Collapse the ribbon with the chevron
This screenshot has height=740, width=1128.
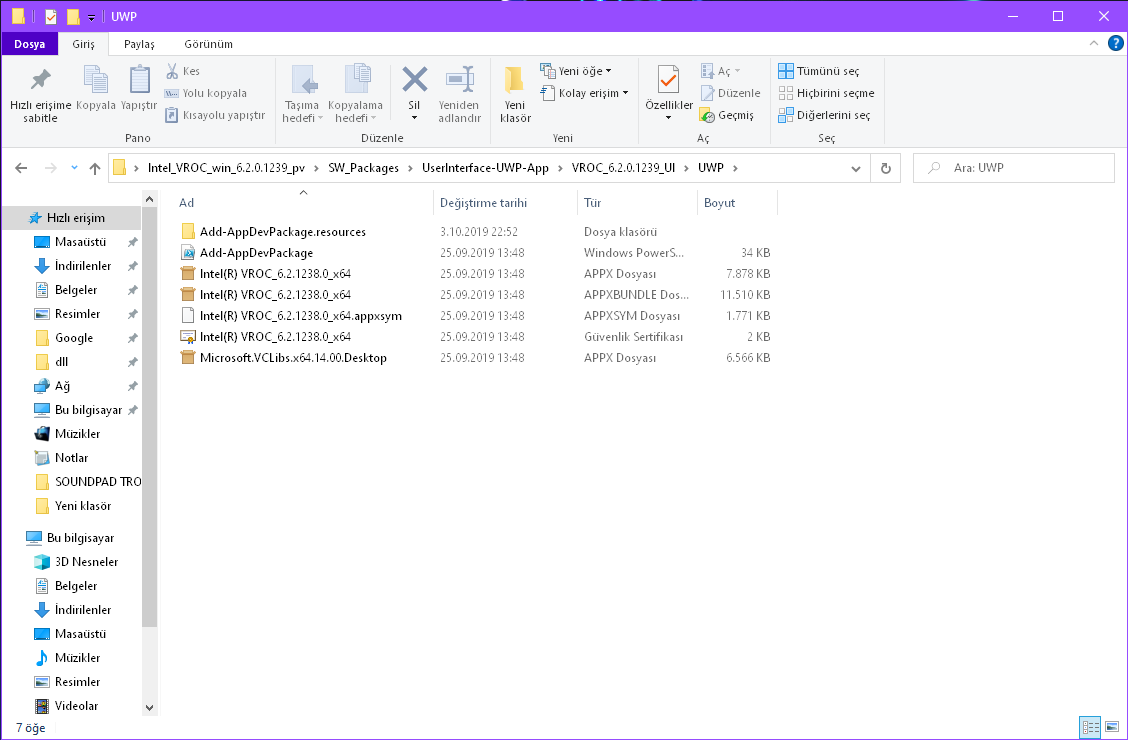coord(1093,43)
